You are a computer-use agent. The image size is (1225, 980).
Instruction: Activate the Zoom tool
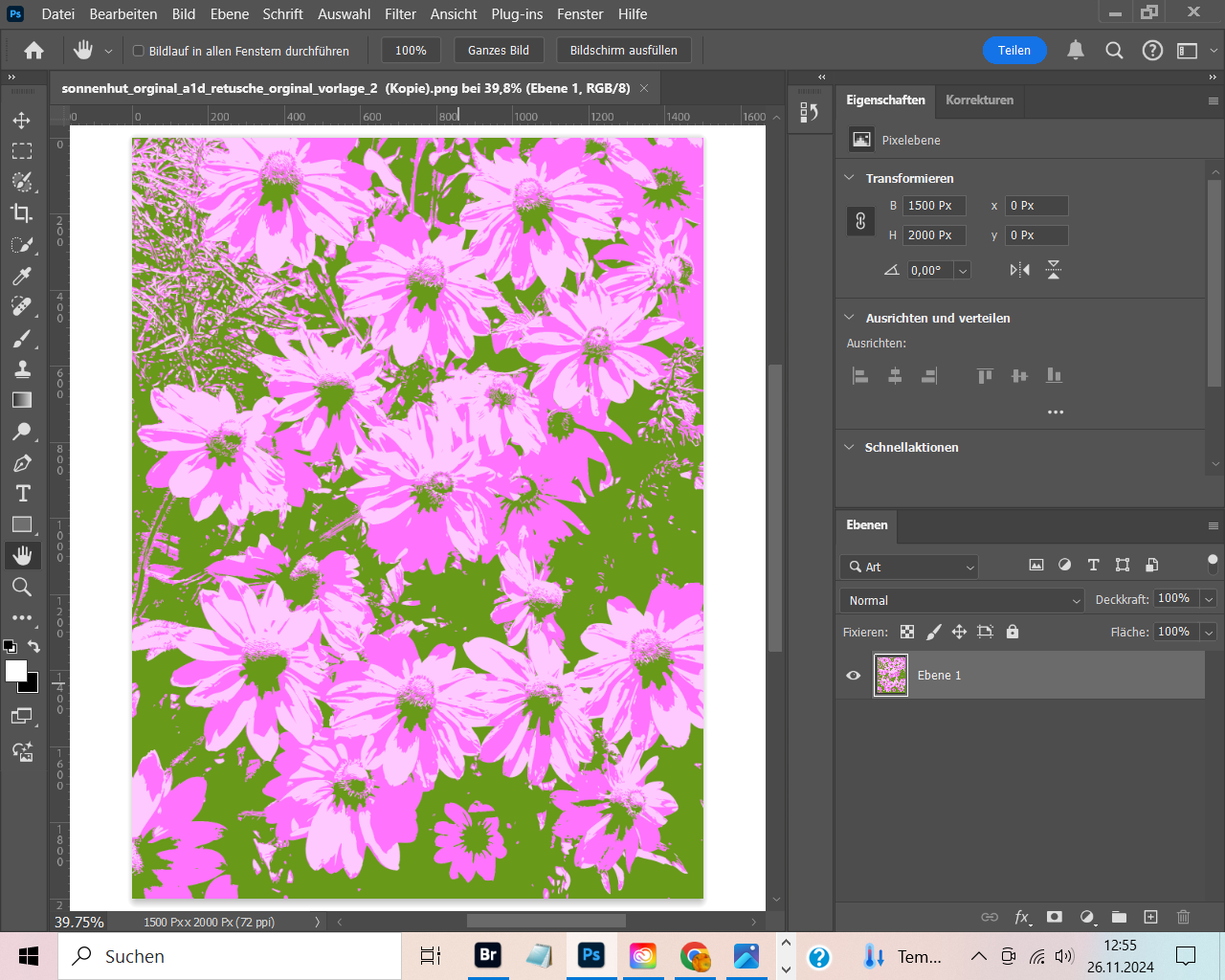(x=22, y=587)
